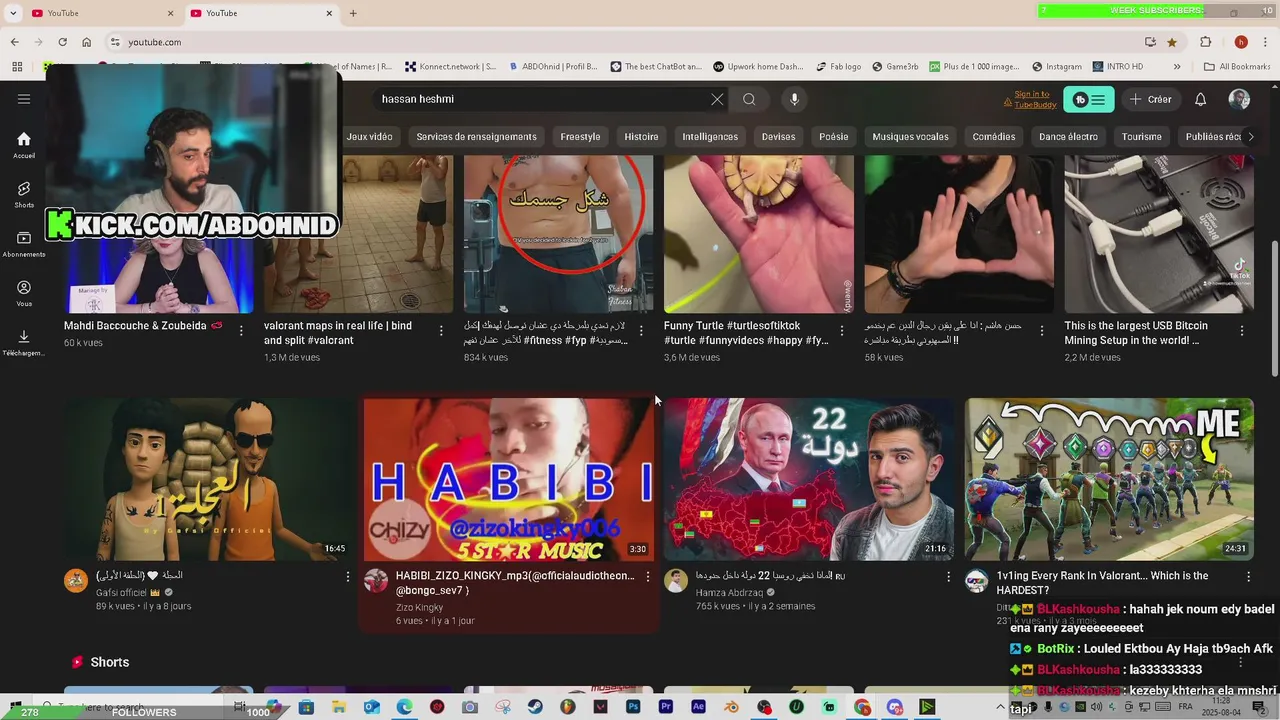This screenshot has width=1280, height=720.
Task: Select the Comédies filter chip
Action: (993, 137)
